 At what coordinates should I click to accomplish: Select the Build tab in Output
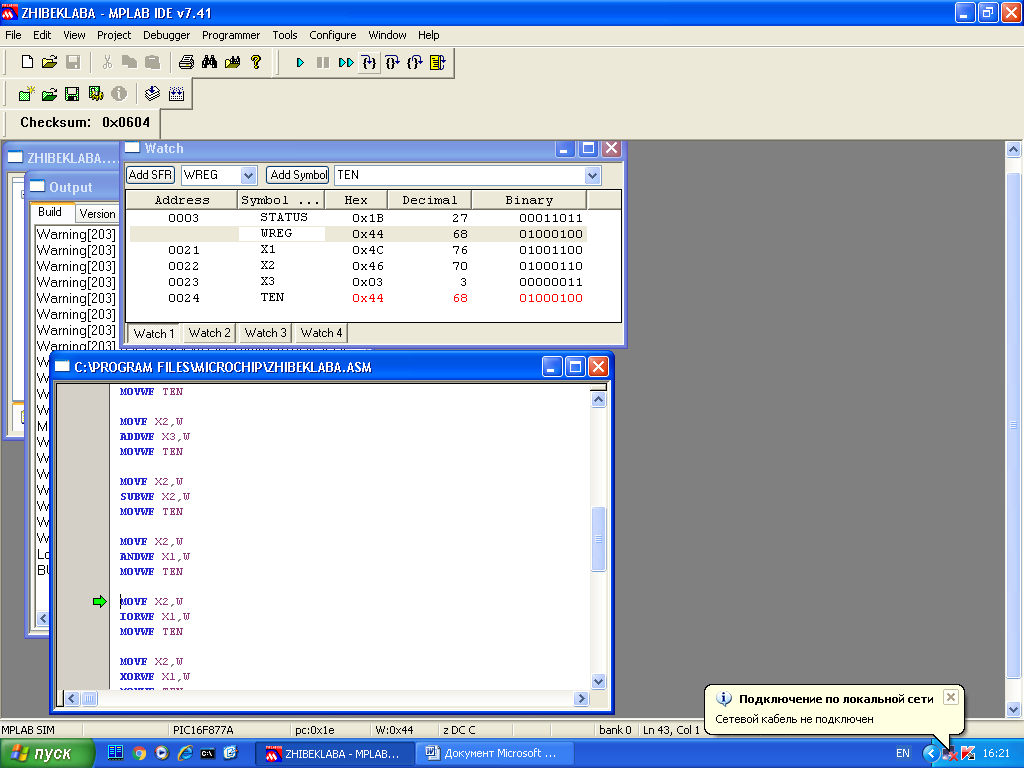pos(50,212)
